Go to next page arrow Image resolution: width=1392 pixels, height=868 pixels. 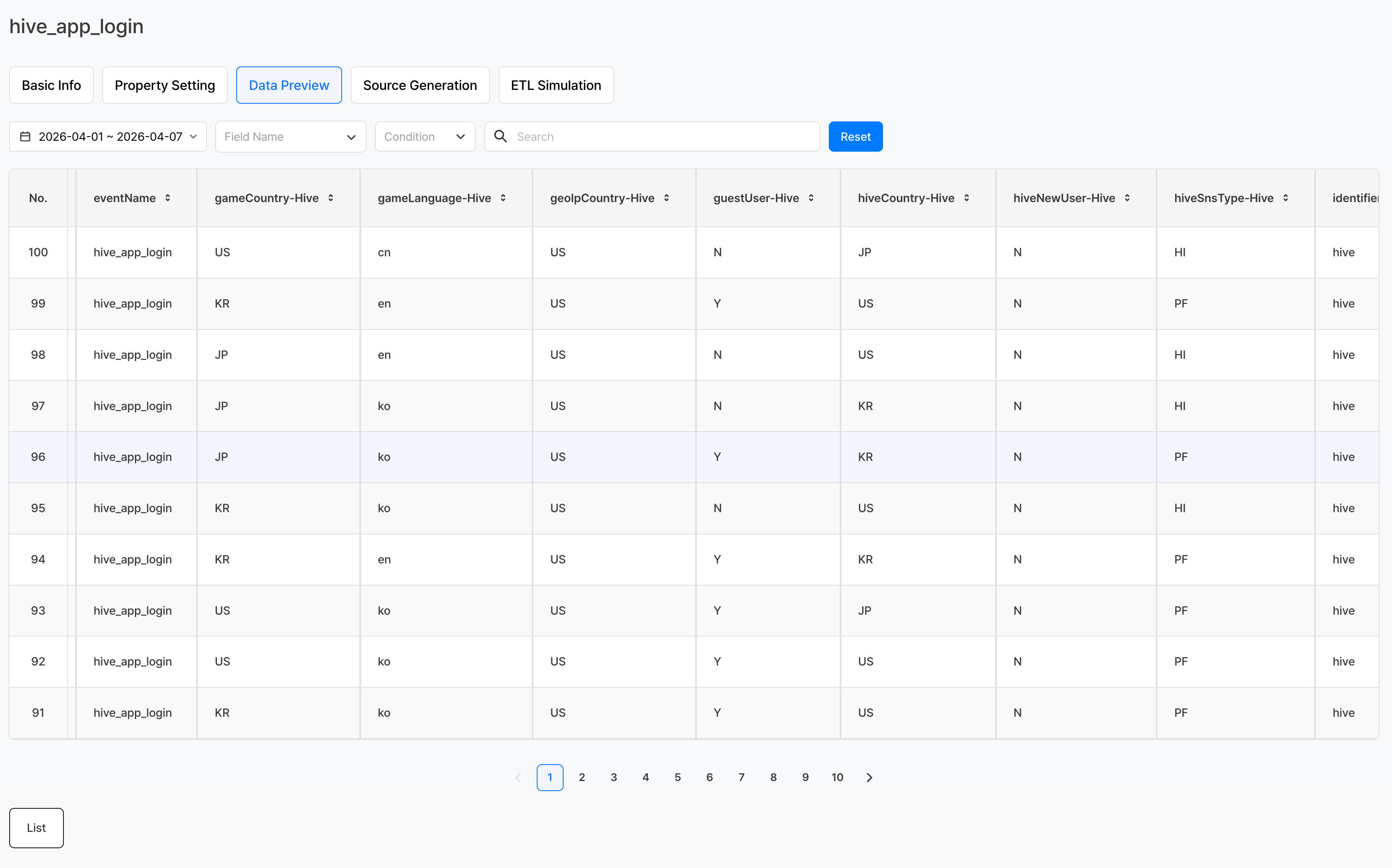(x=870, y=777)
